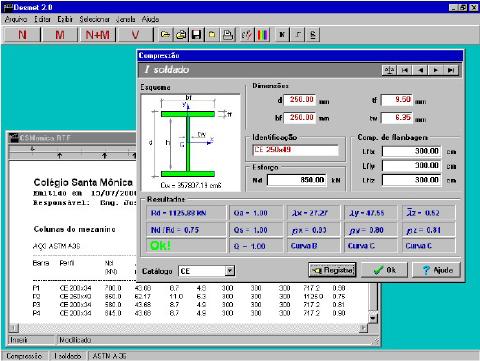480x361 pixels.
Task: Click the d dimension field showing 250.00
Action: [x=299, y=100]
